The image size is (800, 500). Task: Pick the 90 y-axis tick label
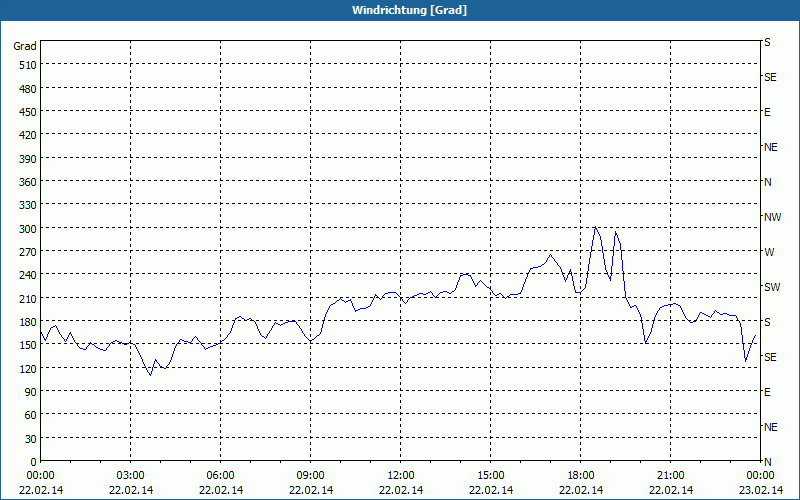pos(31,392)
